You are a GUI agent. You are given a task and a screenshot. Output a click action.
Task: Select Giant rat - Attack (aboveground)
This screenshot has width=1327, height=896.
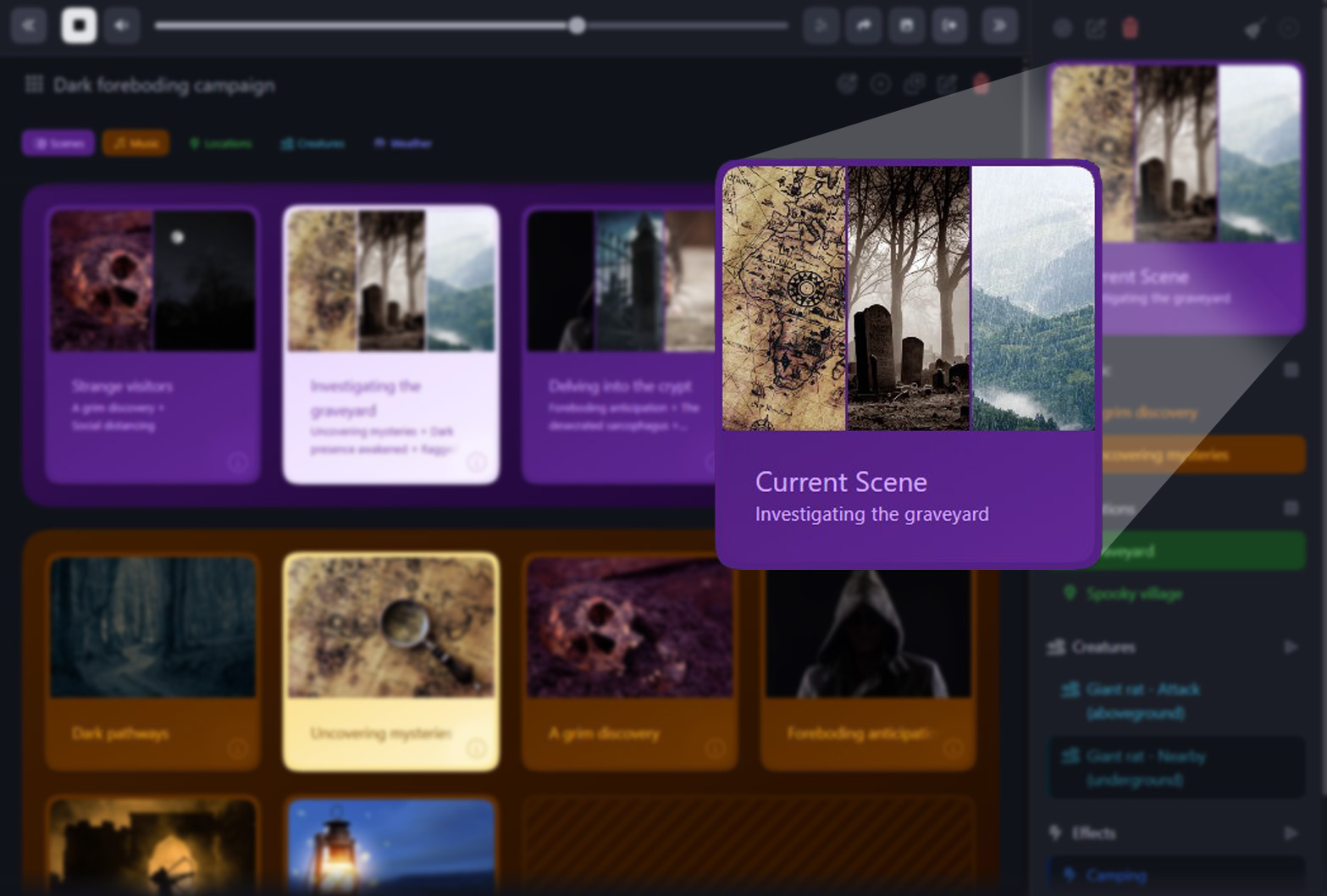tap(1177, 701)
